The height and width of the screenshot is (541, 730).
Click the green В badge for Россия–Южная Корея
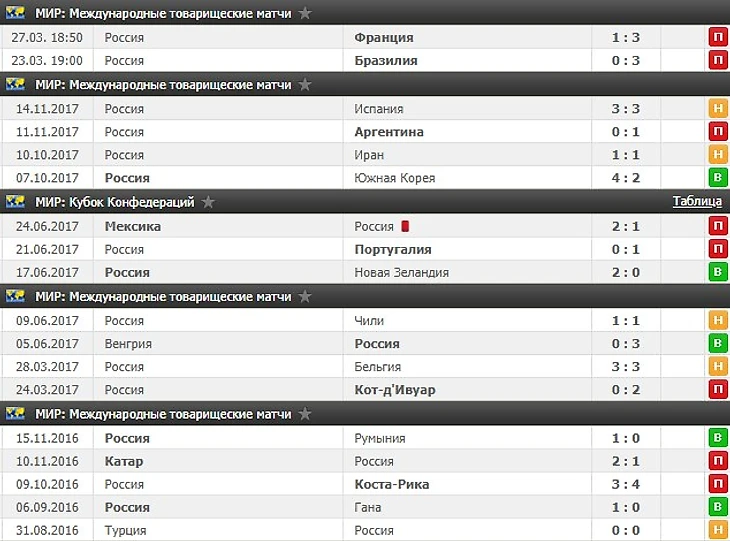point(718,177)
